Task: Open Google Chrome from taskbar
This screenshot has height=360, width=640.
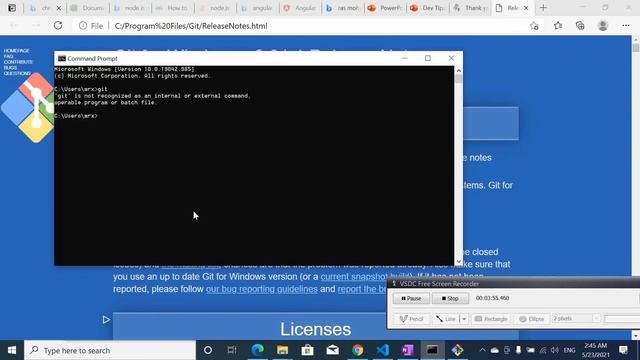Action: tap(358, 350)
